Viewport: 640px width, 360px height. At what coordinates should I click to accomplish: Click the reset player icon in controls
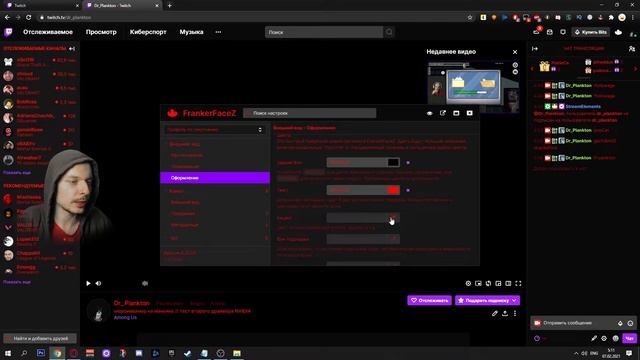coord(488,283)
